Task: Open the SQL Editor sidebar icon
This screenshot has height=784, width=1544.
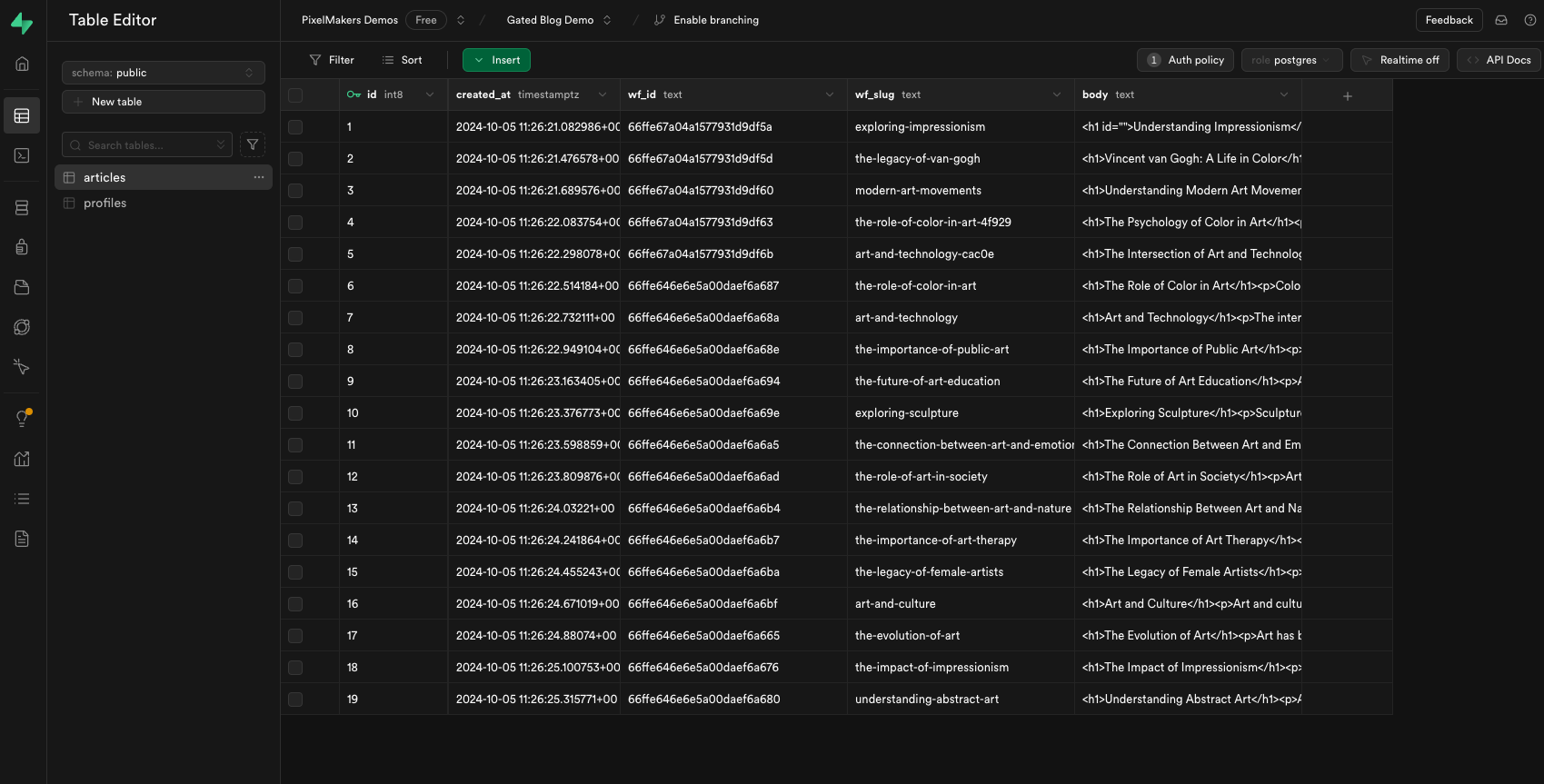Action: point(22,155)
